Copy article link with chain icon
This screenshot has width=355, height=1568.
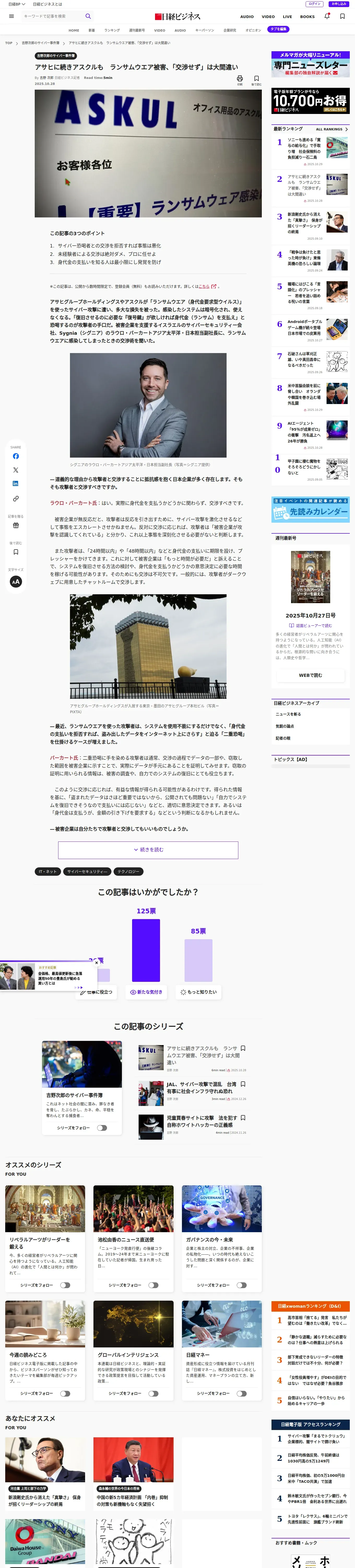(16, 499)
